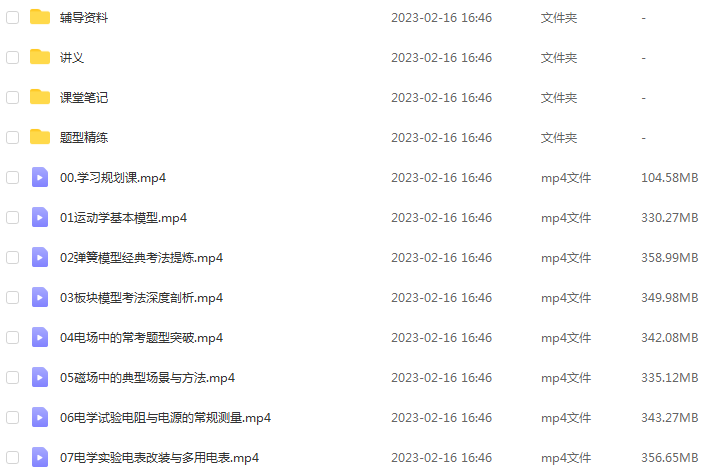
Task: Select checkbox for 04电场中的常考题型突破.mp4
Action: click(x=12, y=337)
